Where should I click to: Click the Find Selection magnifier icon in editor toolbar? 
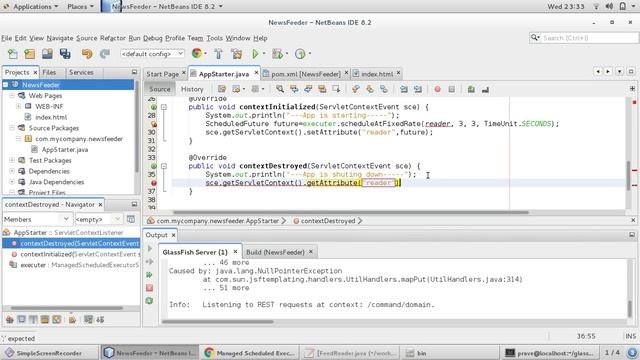[x=280, y=89]
